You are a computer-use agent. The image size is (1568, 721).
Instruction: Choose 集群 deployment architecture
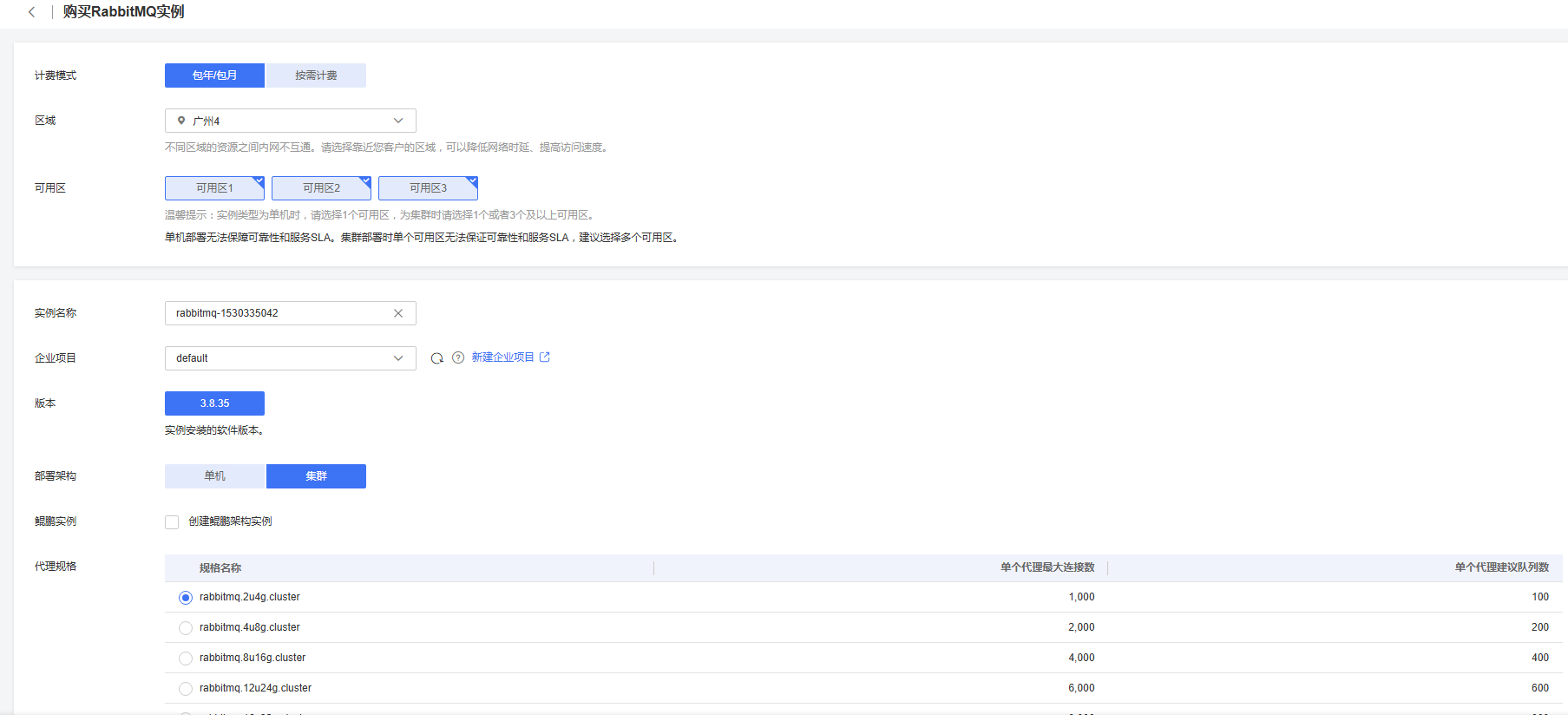tap(316, 476)
